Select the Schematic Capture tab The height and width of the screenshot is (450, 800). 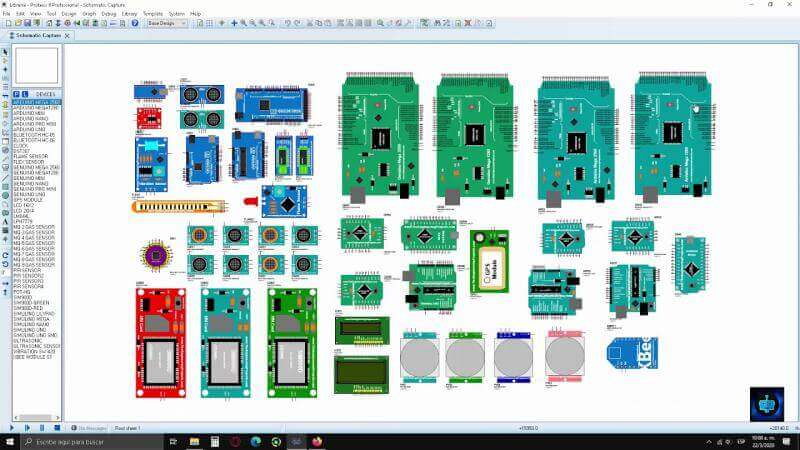tap(38, 36)
